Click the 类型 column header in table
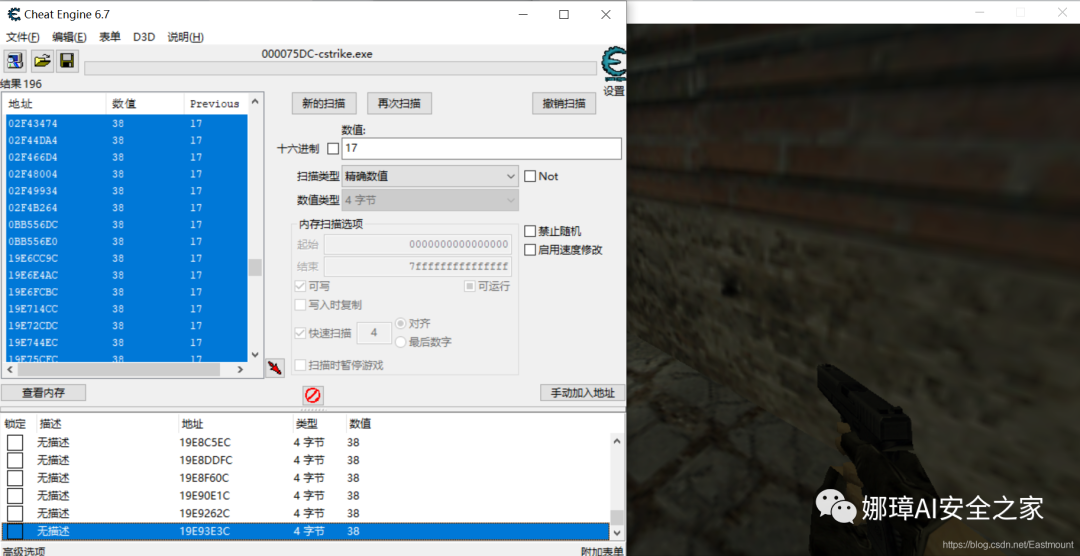1080x556 pixels. click(x=306, y=424)
